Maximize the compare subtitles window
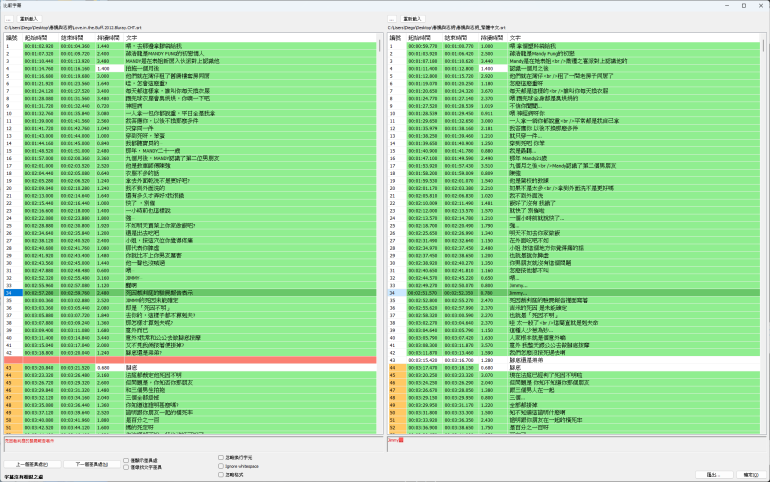 744,5
